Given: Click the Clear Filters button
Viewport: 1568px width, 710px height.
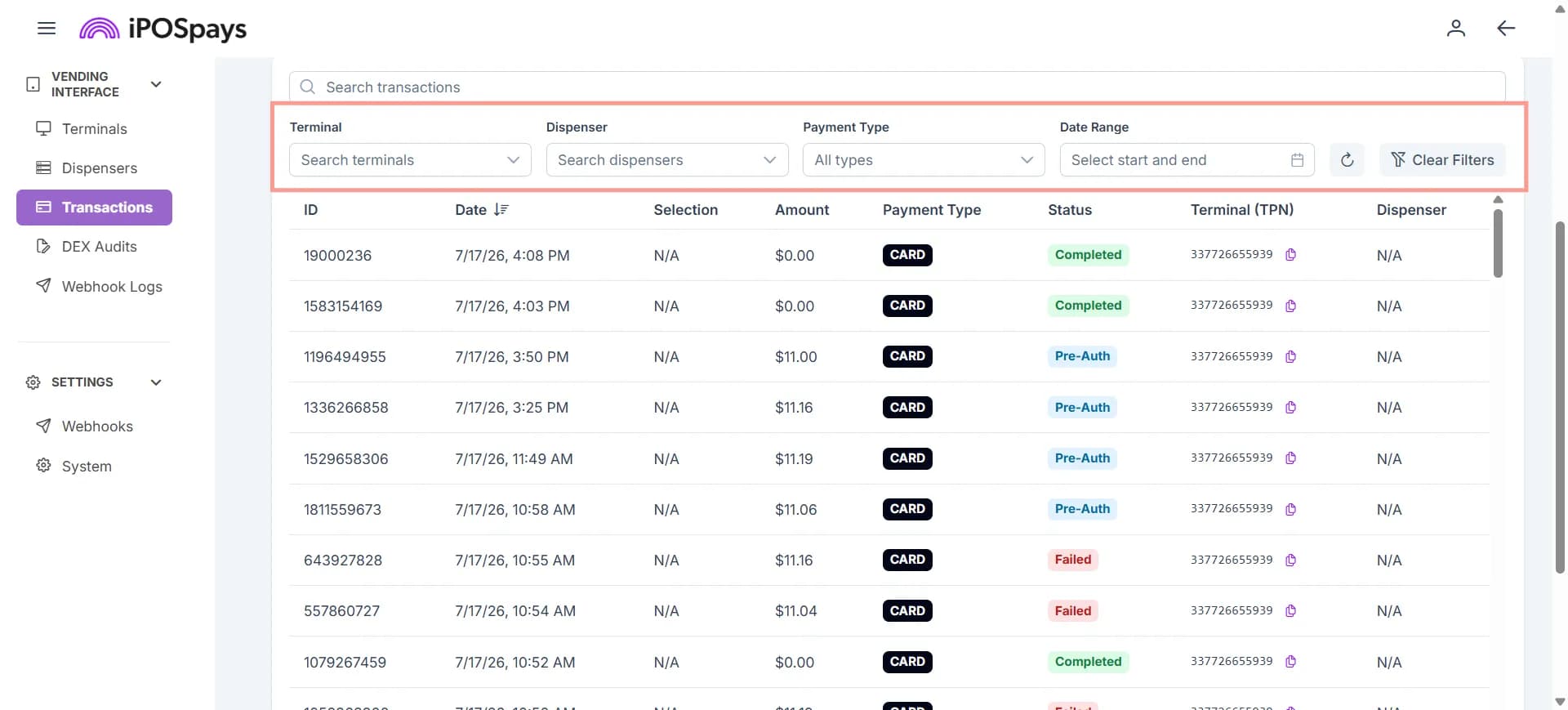Looking at the screenshot, I should pos(1442,160).
